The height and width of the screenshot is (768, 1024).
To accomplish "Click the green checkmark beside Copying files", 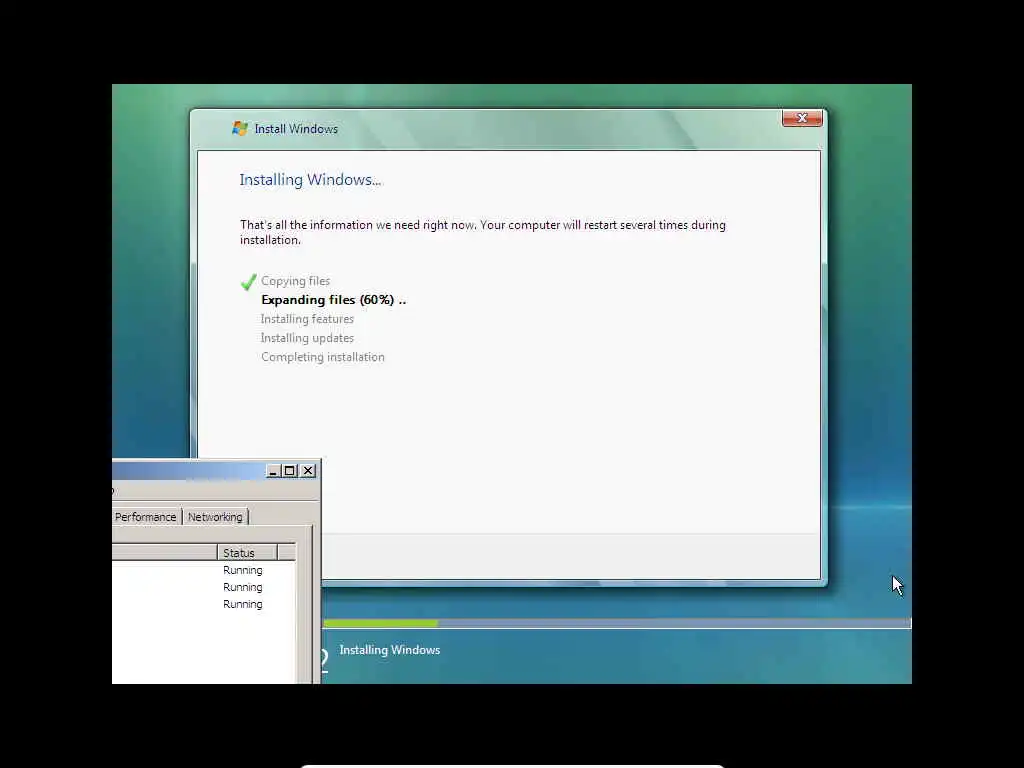I will coord(248,282).
